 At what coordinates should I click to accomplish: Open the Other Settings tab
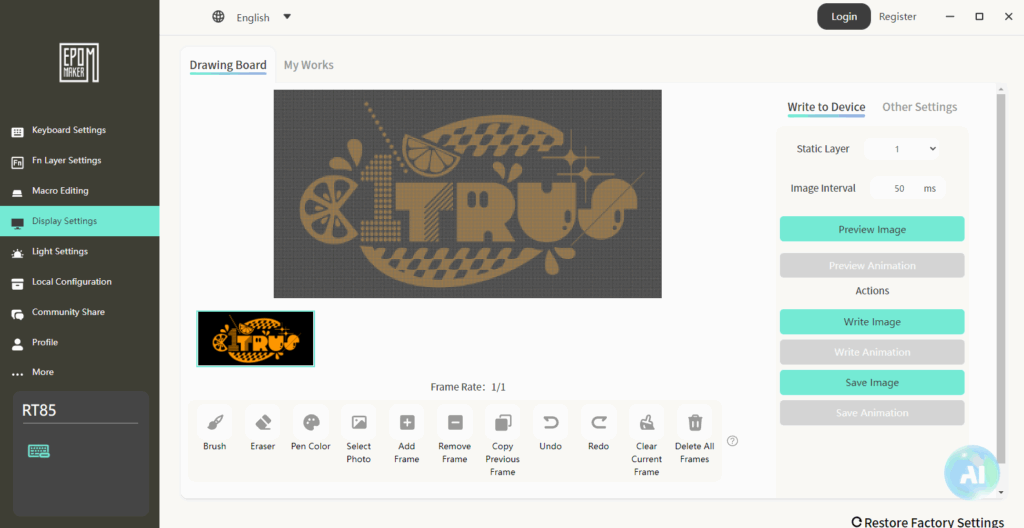point(919,107)
